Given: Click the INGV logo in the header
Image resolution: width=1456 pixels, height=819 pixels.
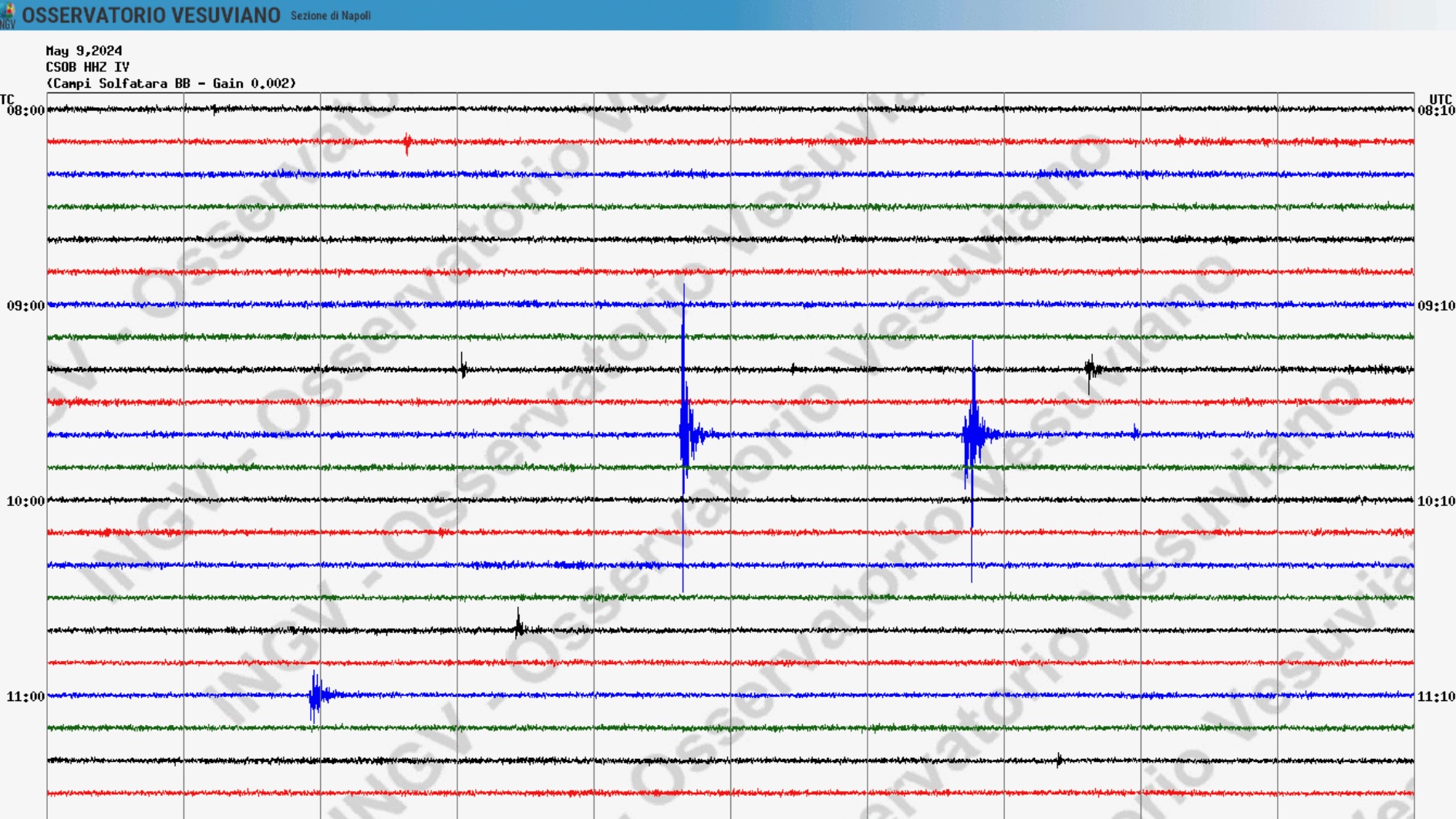Looking at the screenshot, I should tap(8, 15).
